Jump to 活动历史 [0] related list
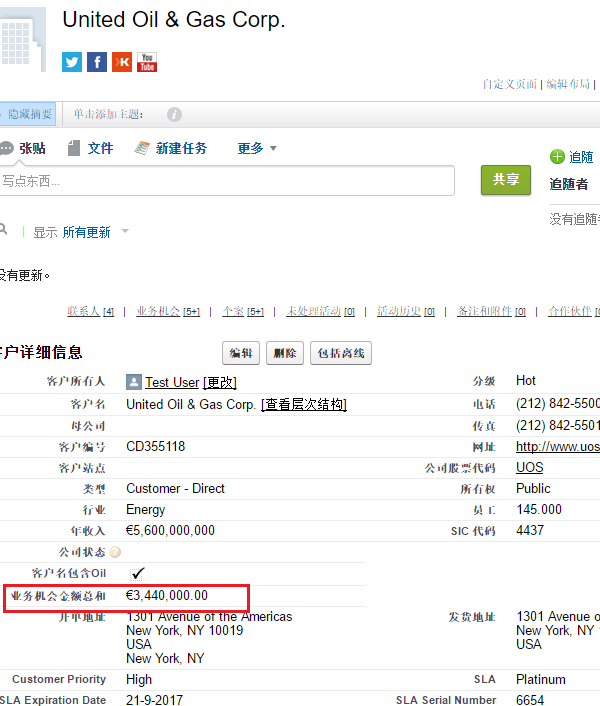The image size is (600, 706). [406, 311]
